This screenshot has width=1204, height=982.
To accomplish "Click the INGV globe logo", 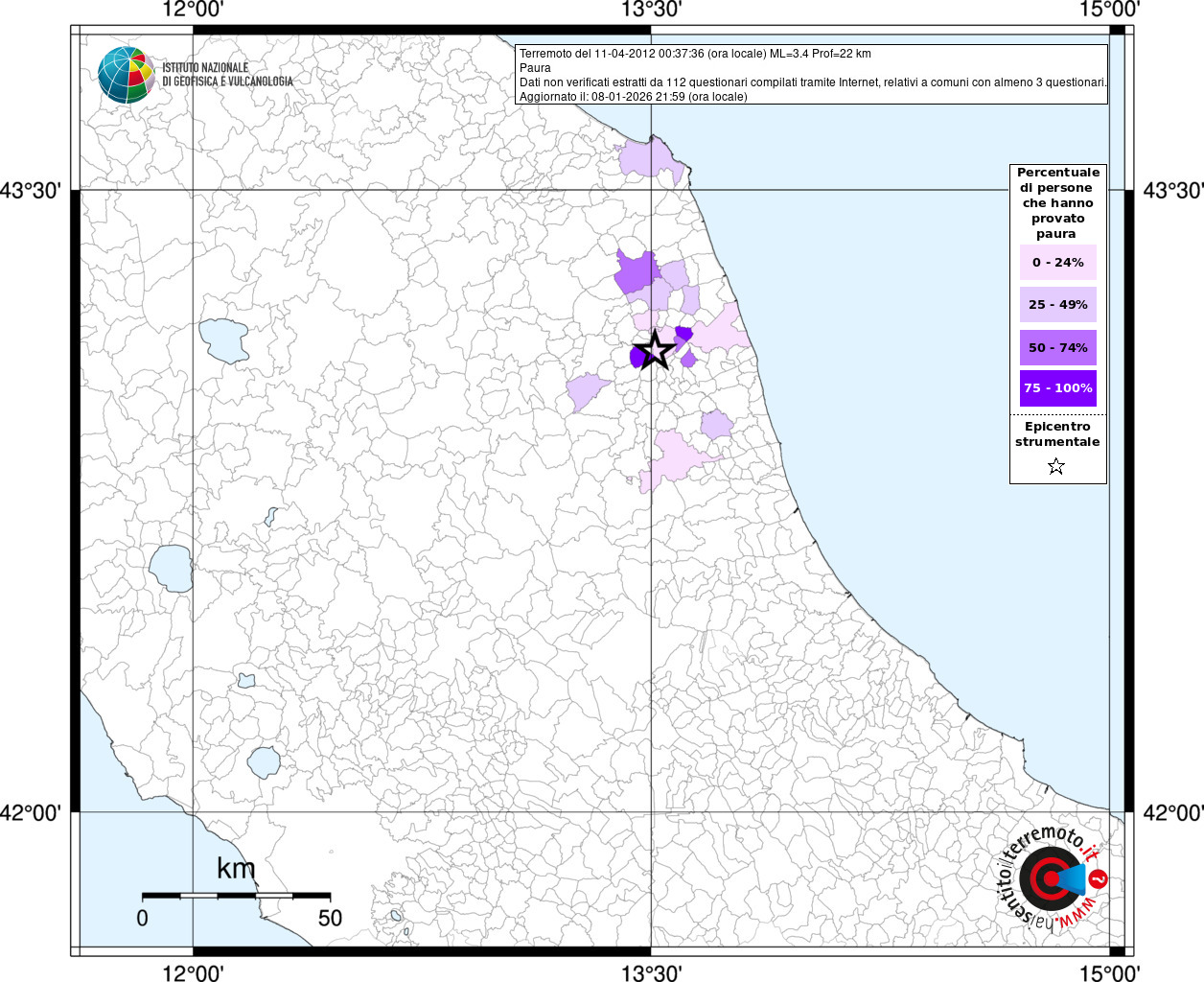I will pyautogui.click(x=126, y=74).
